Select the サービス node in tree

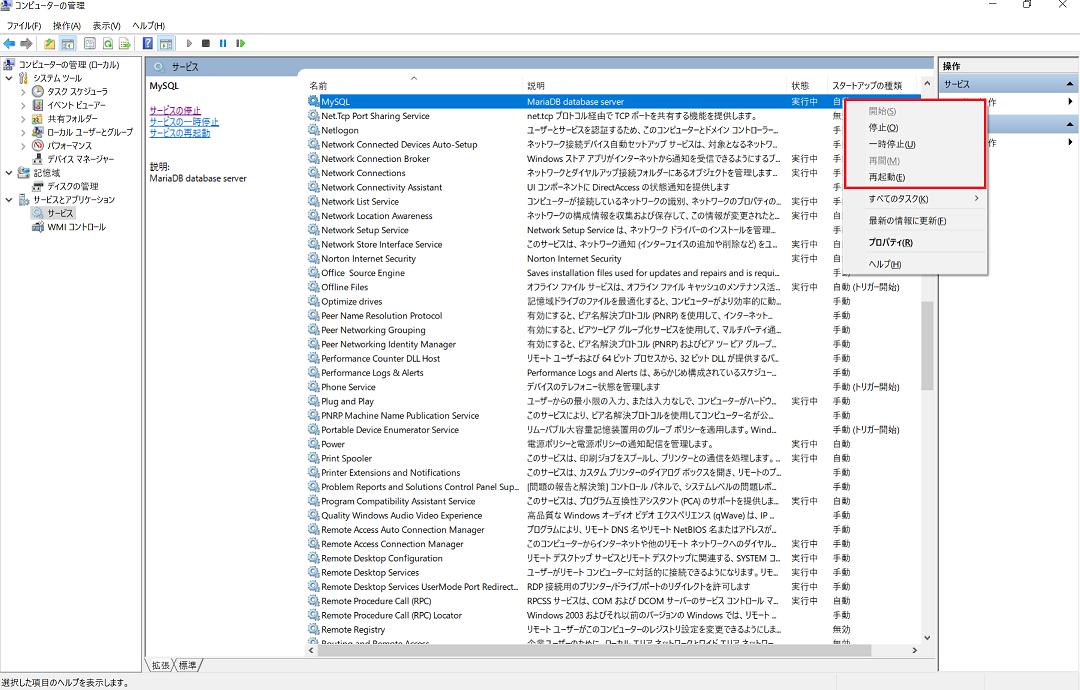[x=60, y=213]
